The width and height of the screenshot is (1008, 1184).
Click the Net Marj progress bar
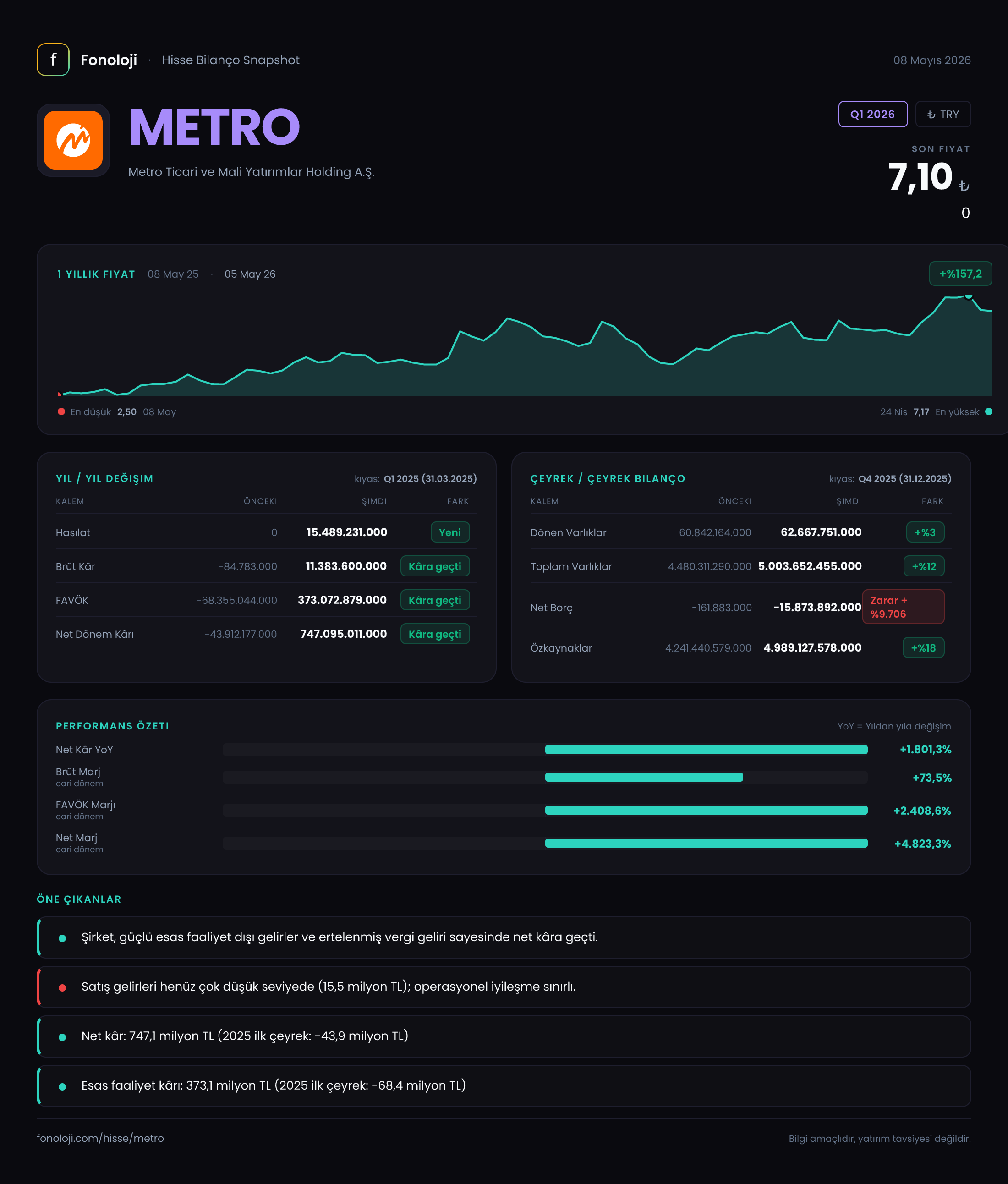(x=545, y=844)
